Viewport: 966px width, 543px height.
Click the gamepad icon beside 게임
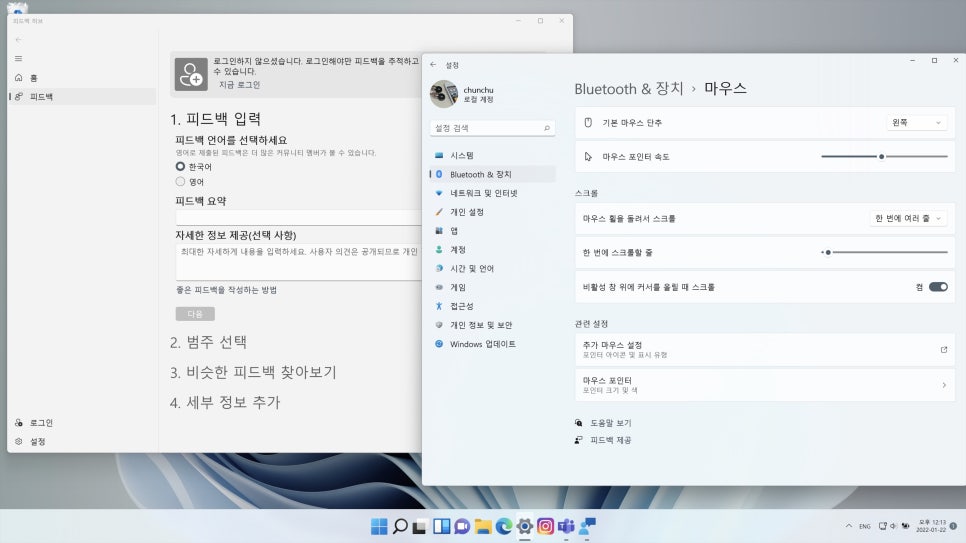(439, 287)
